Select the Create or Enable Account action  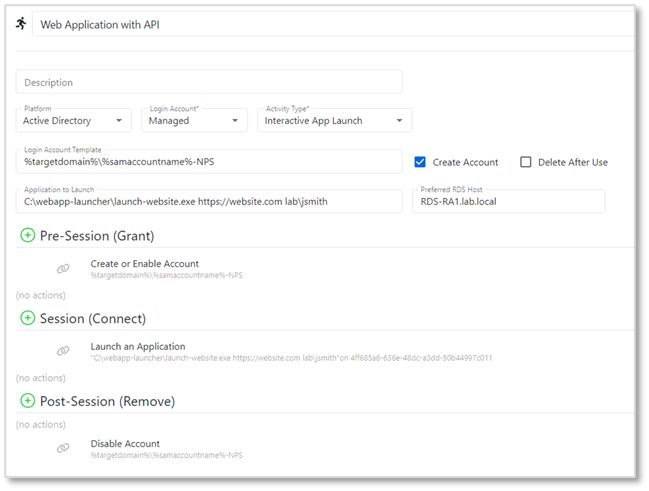[144, 264]
